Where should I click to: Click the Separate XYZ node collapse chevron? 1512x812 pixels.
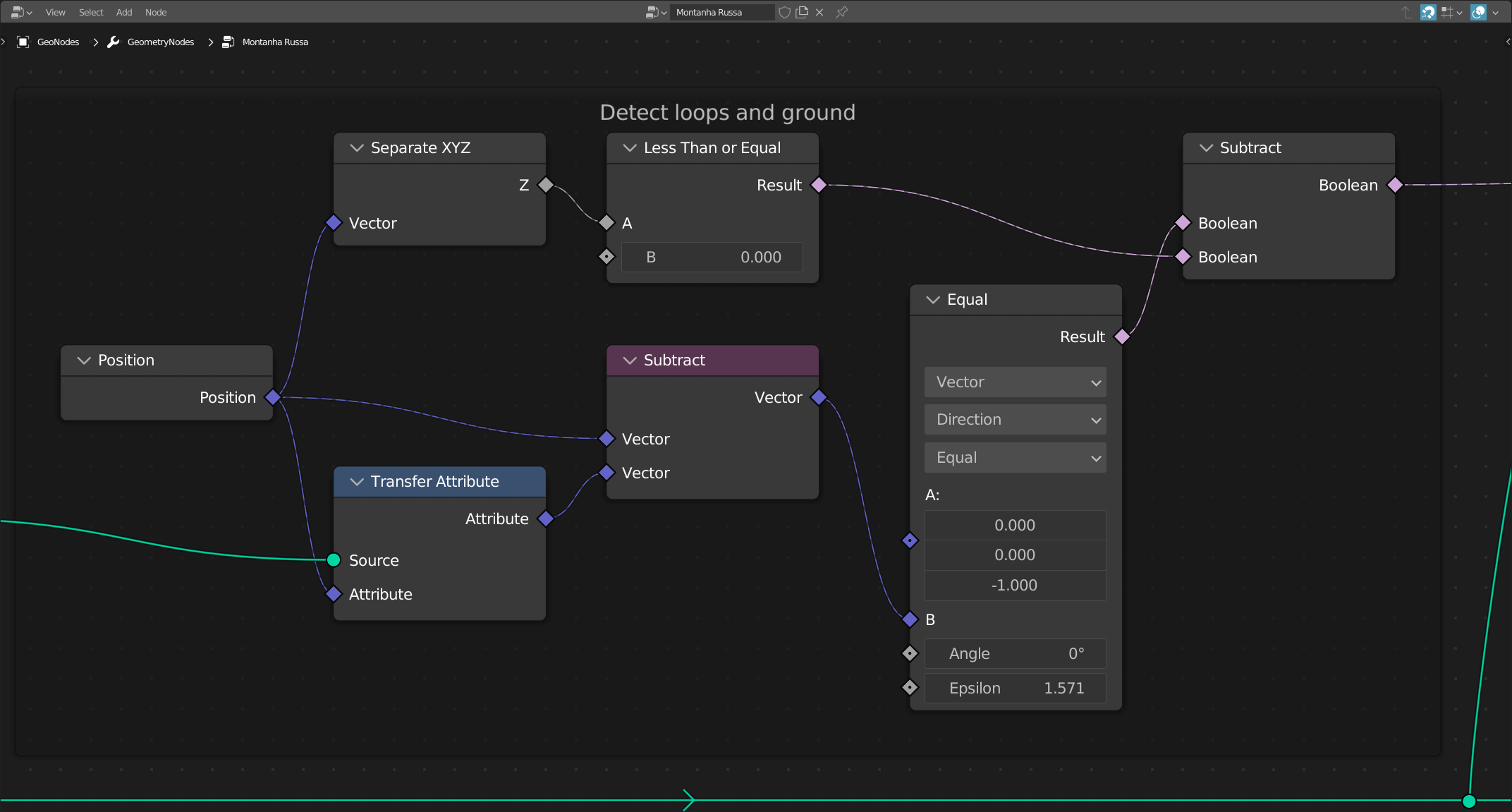pyautogui.click(x=355, y=148)
